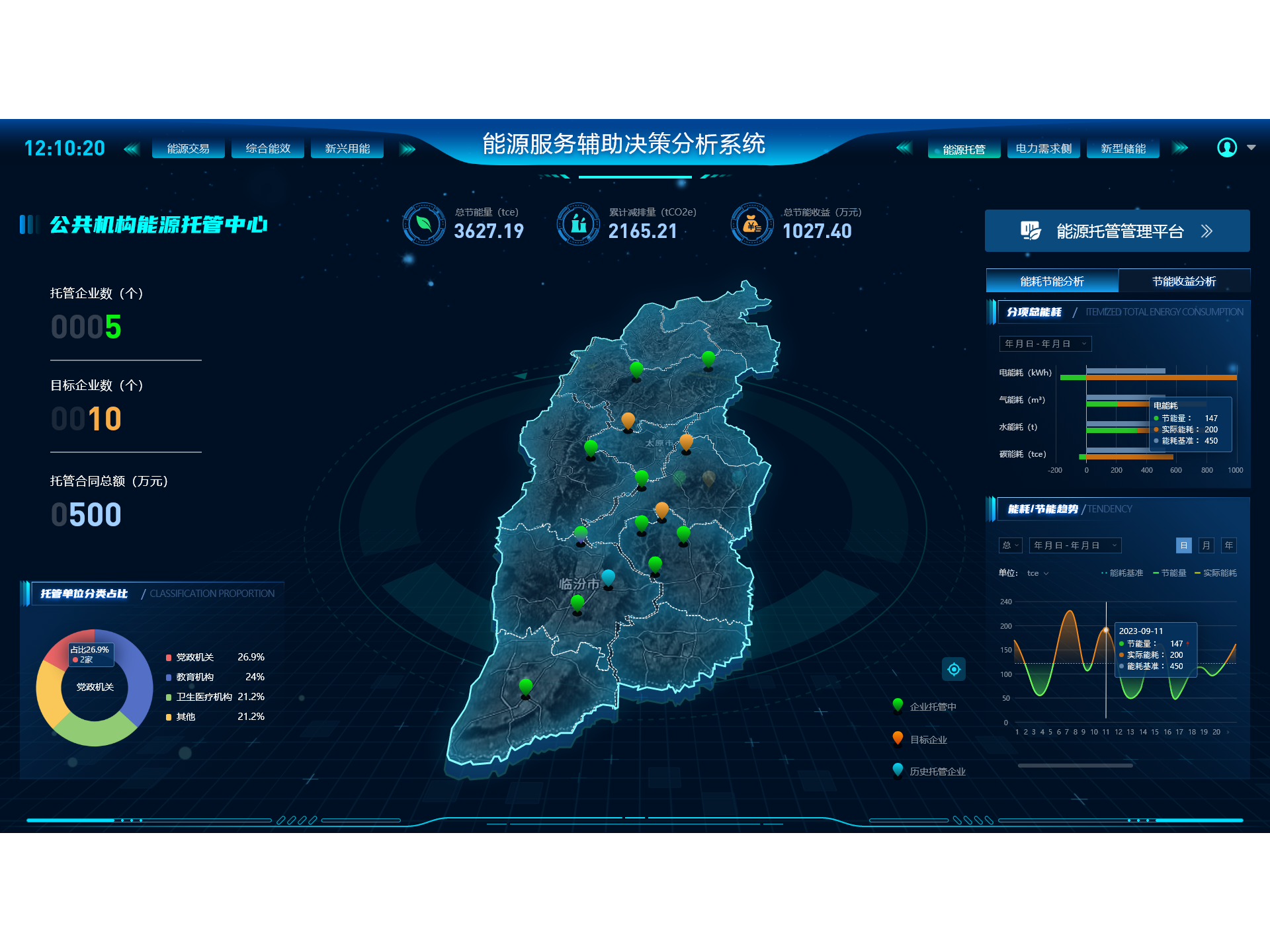Click green marker near 临汾市 label
This screenshot has height=952, width=1270.
(577, 602)
